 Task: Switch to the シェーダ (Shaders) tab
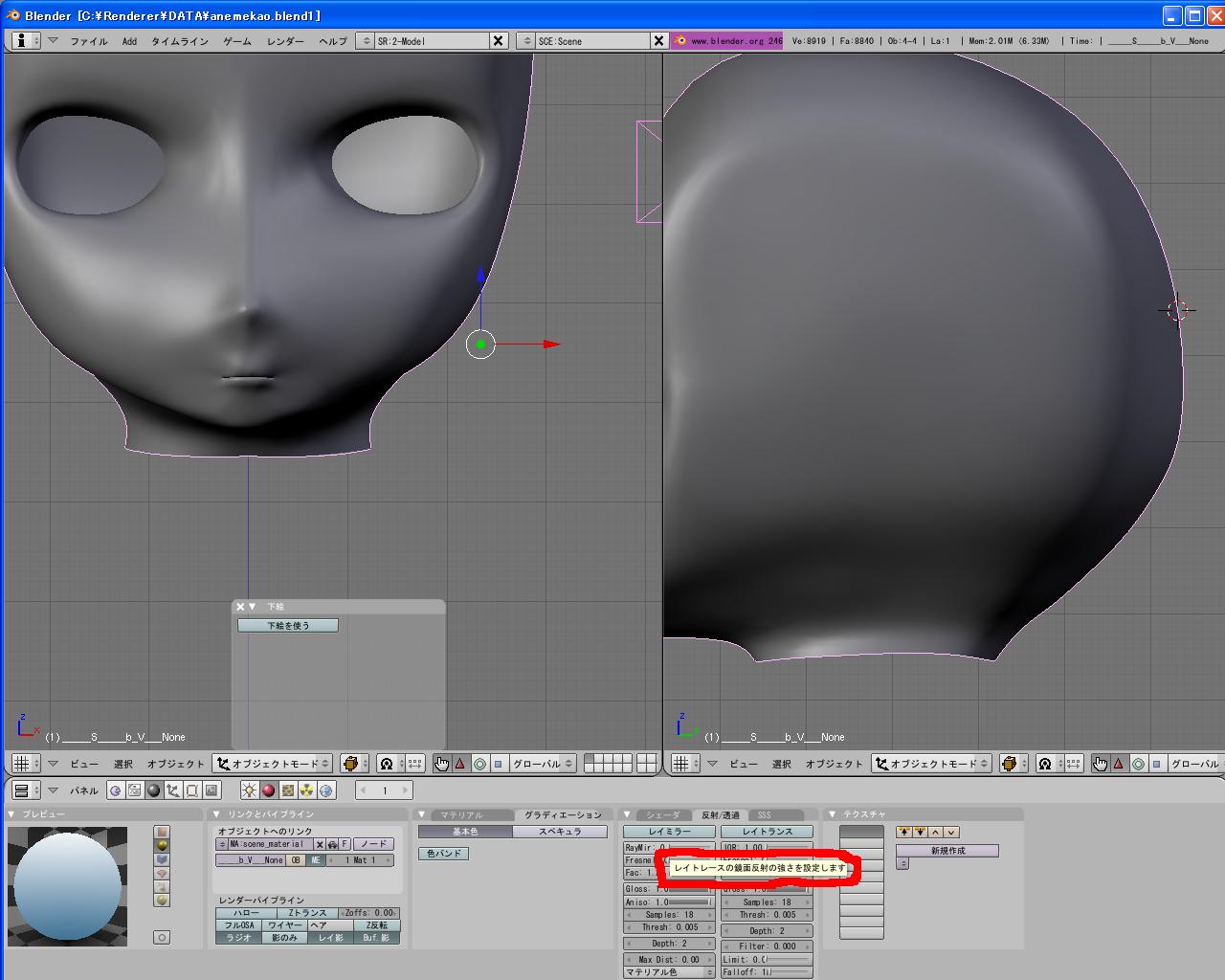[662, 815]
